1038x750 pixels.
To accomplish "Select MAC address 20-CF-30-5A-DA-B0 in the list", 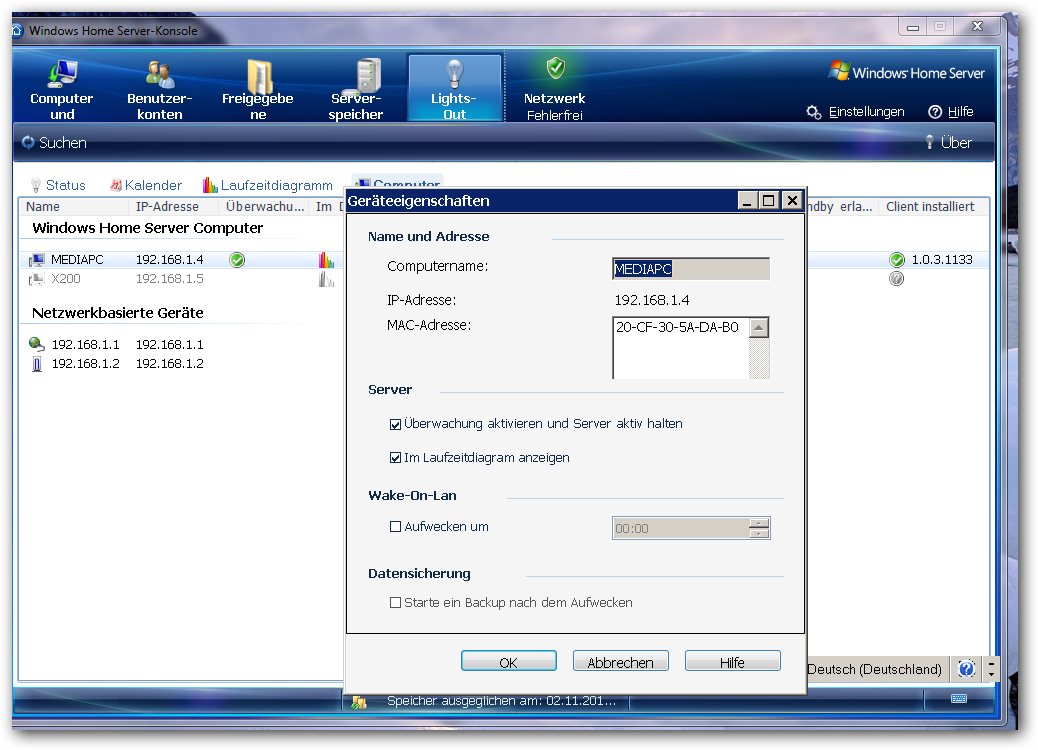I will (677, 327).
